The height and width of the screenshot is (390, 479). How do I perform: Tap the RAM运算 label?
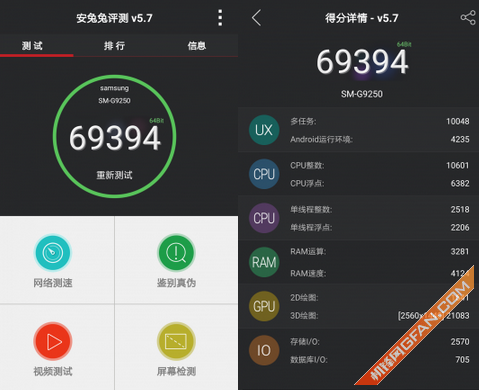tap(308, 251)
